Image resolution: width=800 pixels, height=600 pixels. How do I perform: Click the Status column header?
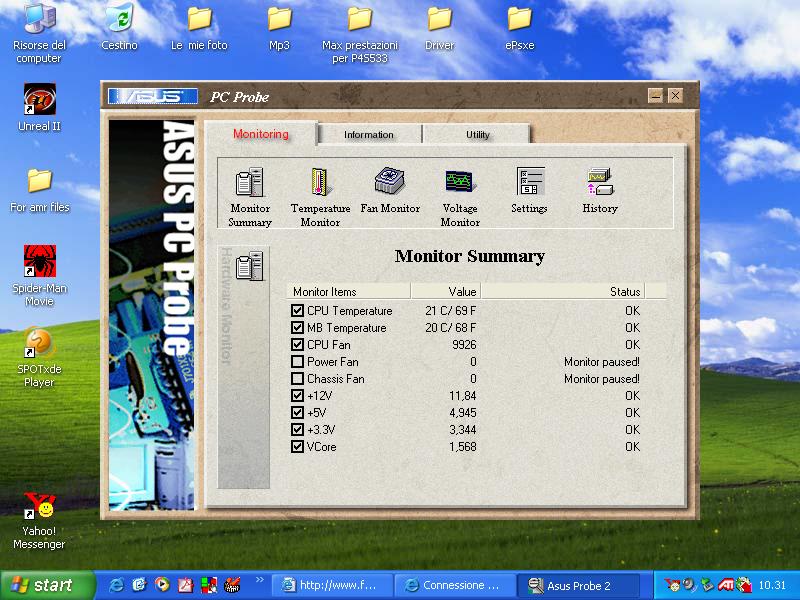coord(563,291)
